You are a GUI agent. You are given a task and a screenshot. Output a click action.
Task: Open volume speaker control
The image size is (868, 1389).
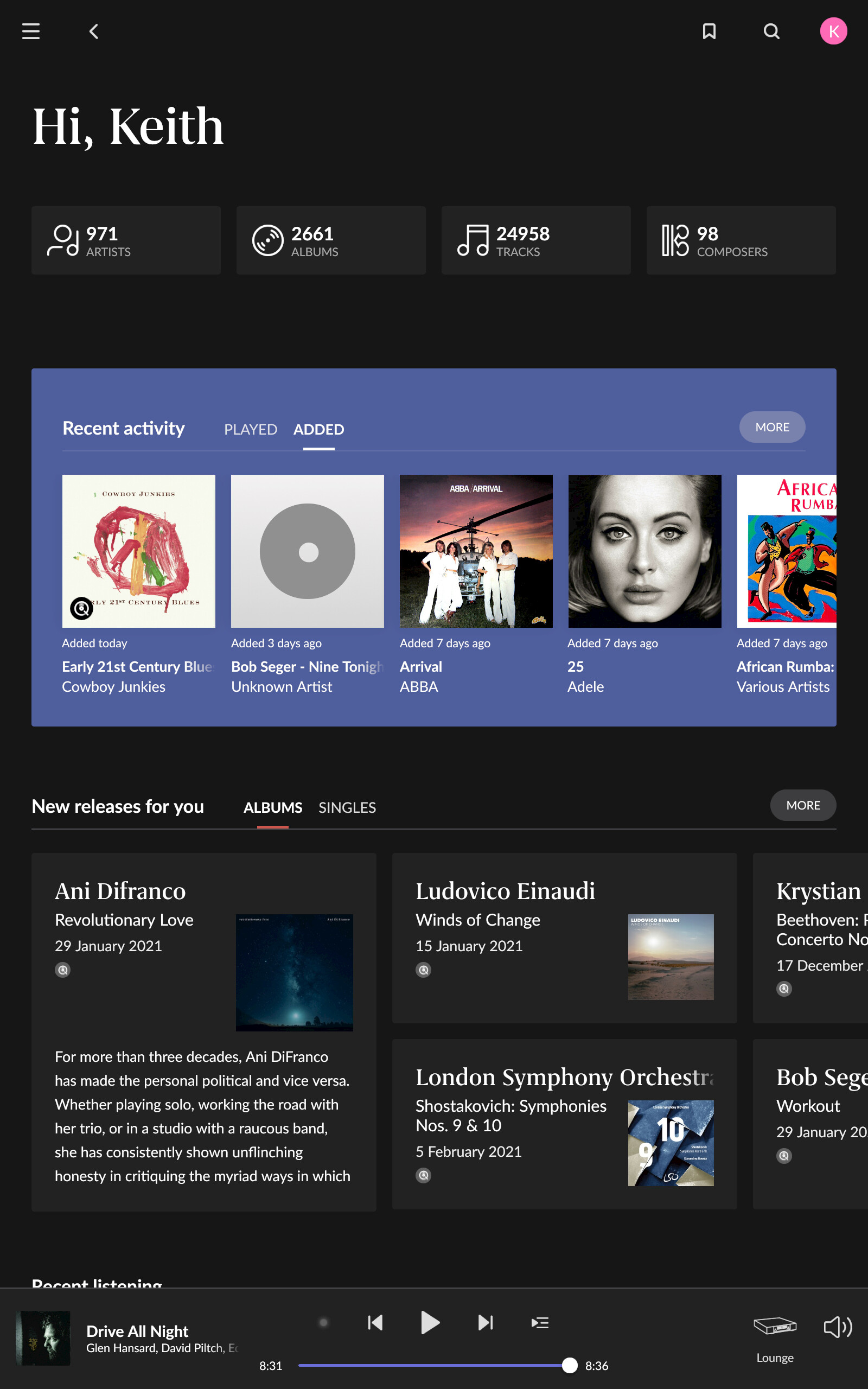(838, 1327)
